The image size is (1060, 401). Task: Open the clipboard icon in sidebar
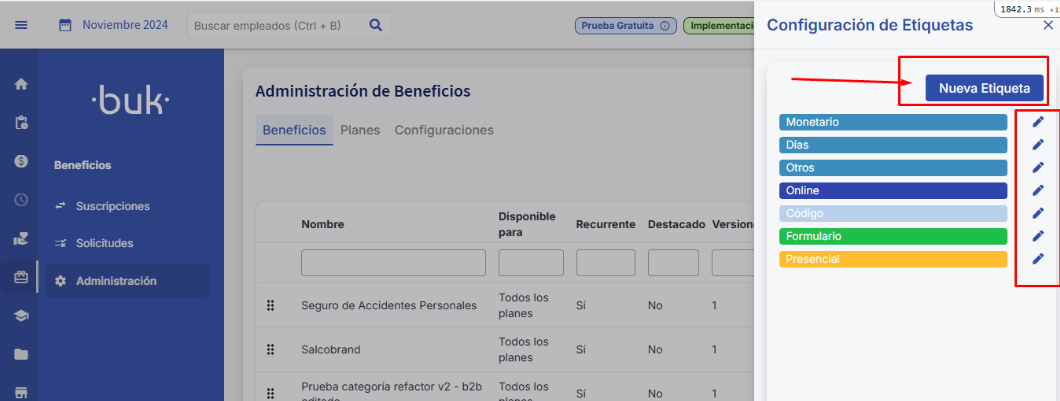[x=22, y=123]
